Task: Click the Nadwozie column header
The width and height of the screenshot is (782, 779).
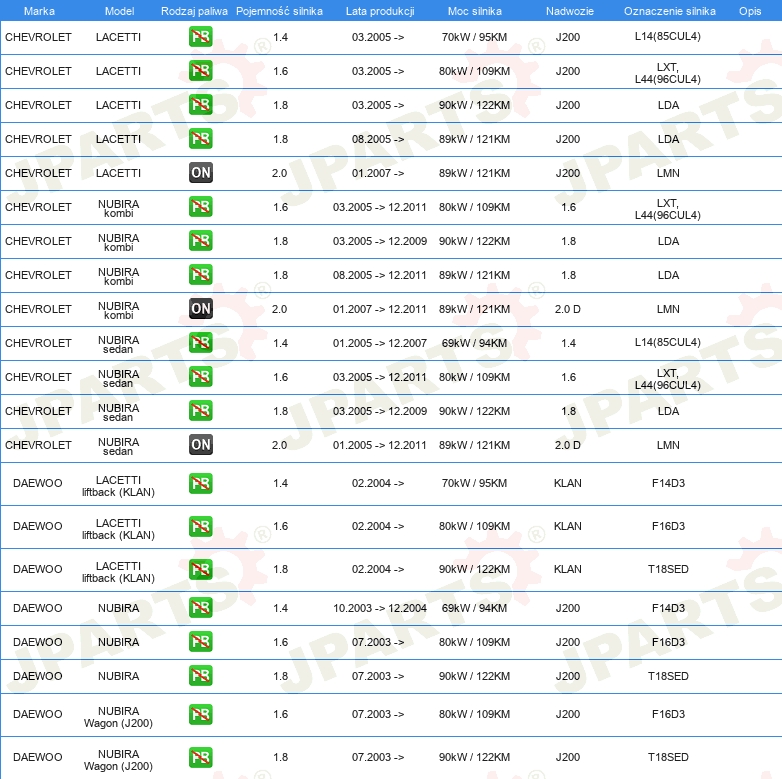Action: pyautogui.click(x=570, y=11)
